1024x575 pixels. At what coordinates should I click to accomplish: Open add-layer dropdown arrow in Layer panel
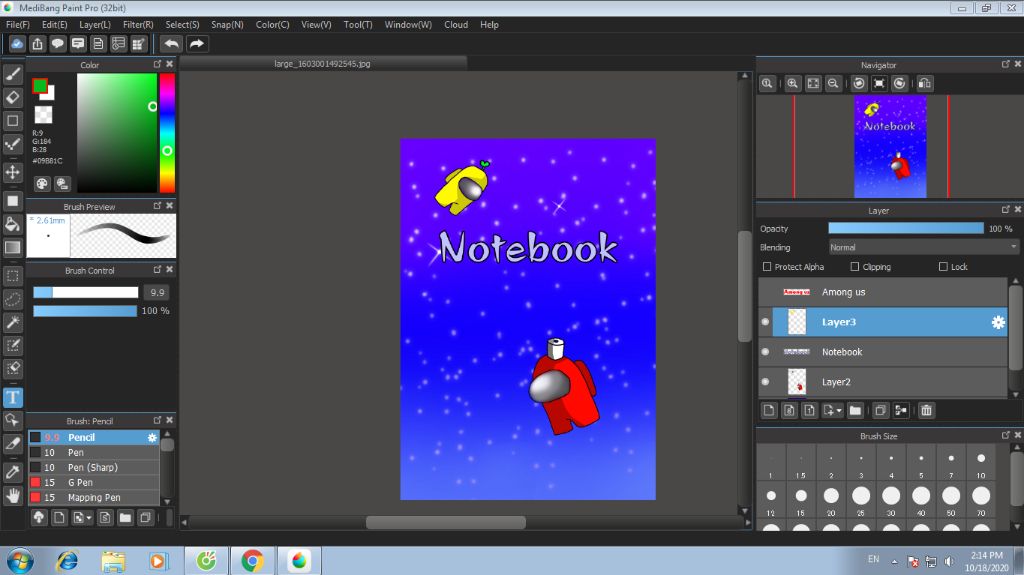click(x=839, y=410)
